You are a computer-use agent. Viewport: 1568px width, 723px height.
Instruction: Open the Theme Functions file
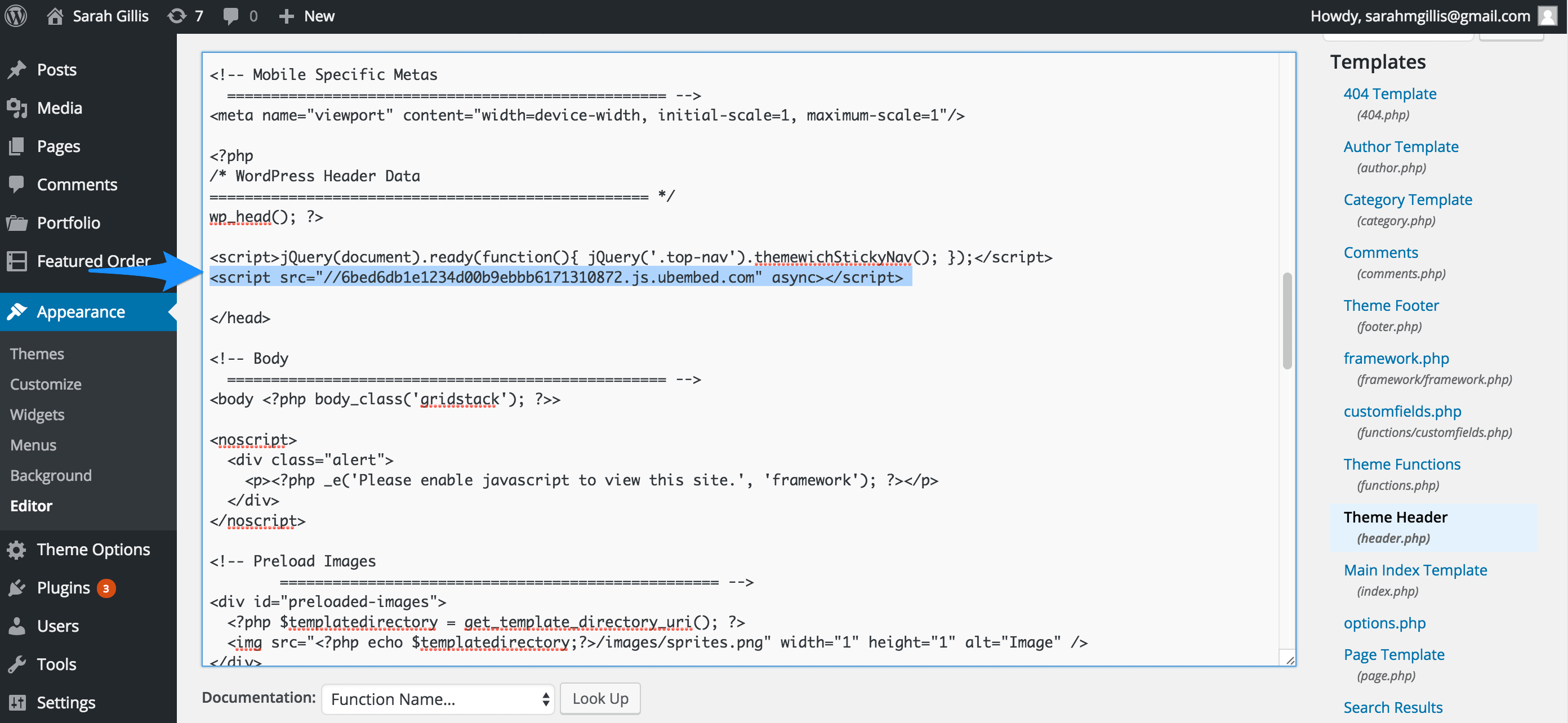(1402, 465)
